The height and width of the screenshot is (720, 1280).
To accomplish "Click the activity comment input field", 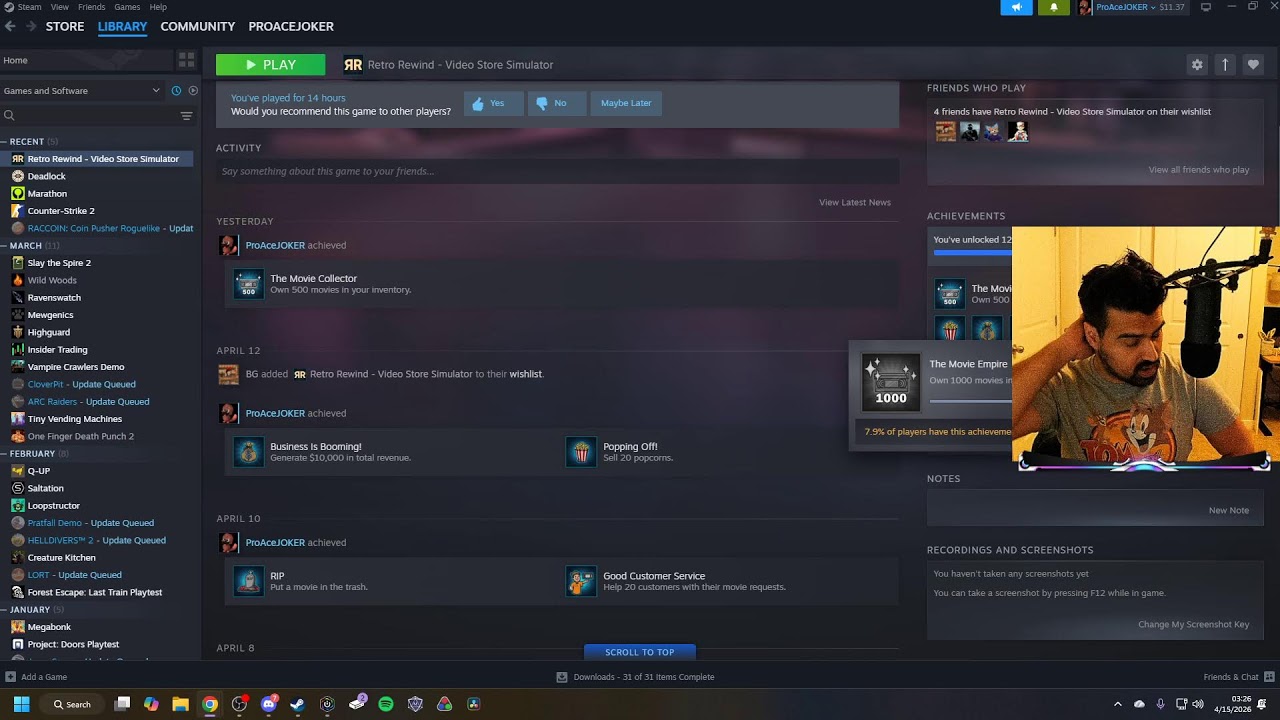I will tap(557, 171).
